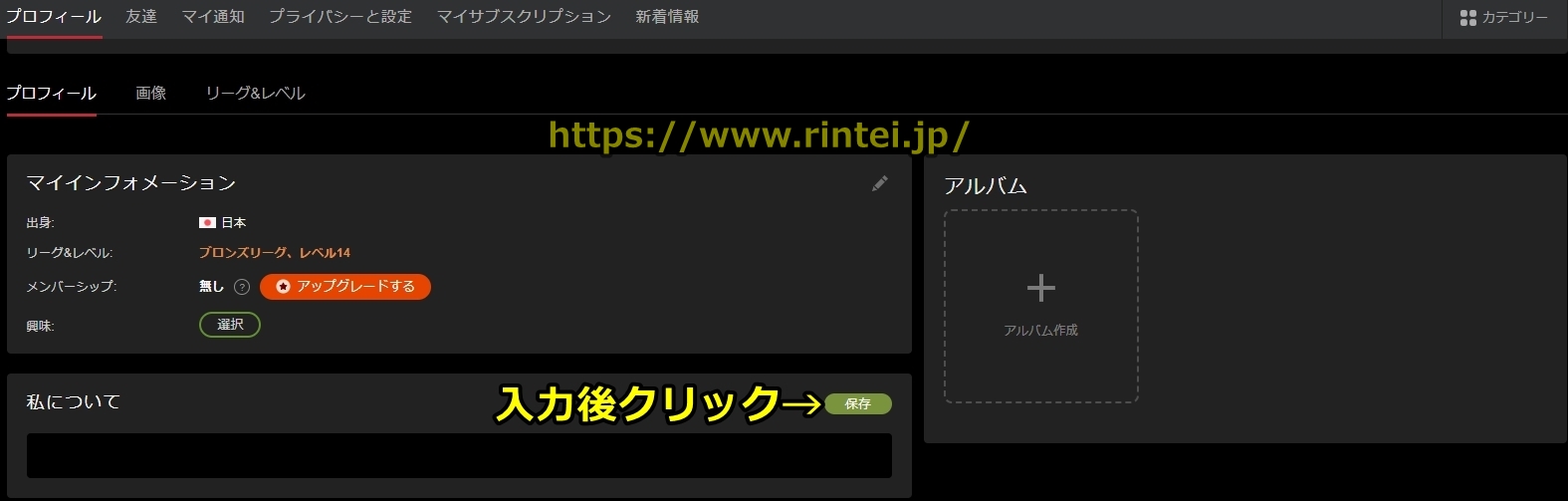
Task: Switch to the 画像 sub-tab
Action: coord(150,93)
